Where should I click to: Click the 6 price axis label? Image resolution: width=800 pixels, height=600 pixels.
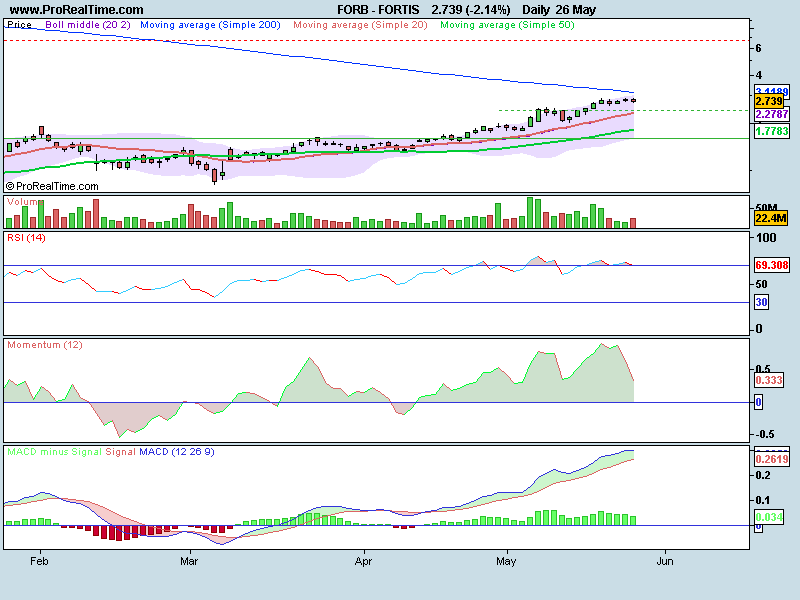758,48
